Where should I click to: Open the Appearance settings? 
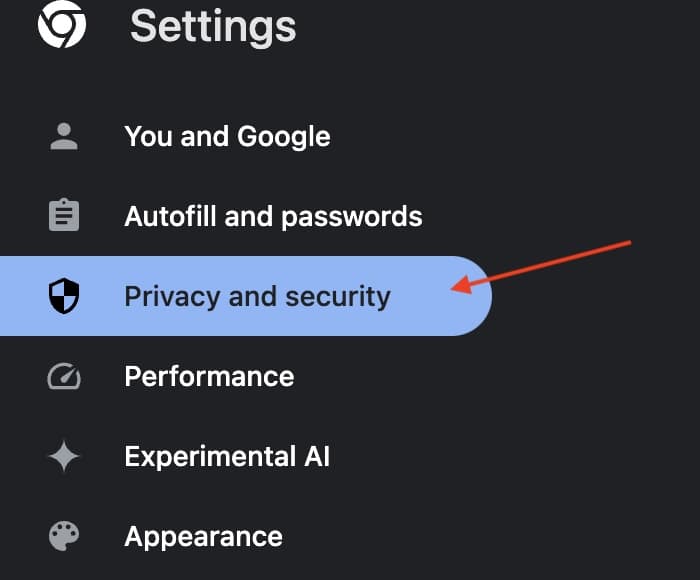point(203,537)
